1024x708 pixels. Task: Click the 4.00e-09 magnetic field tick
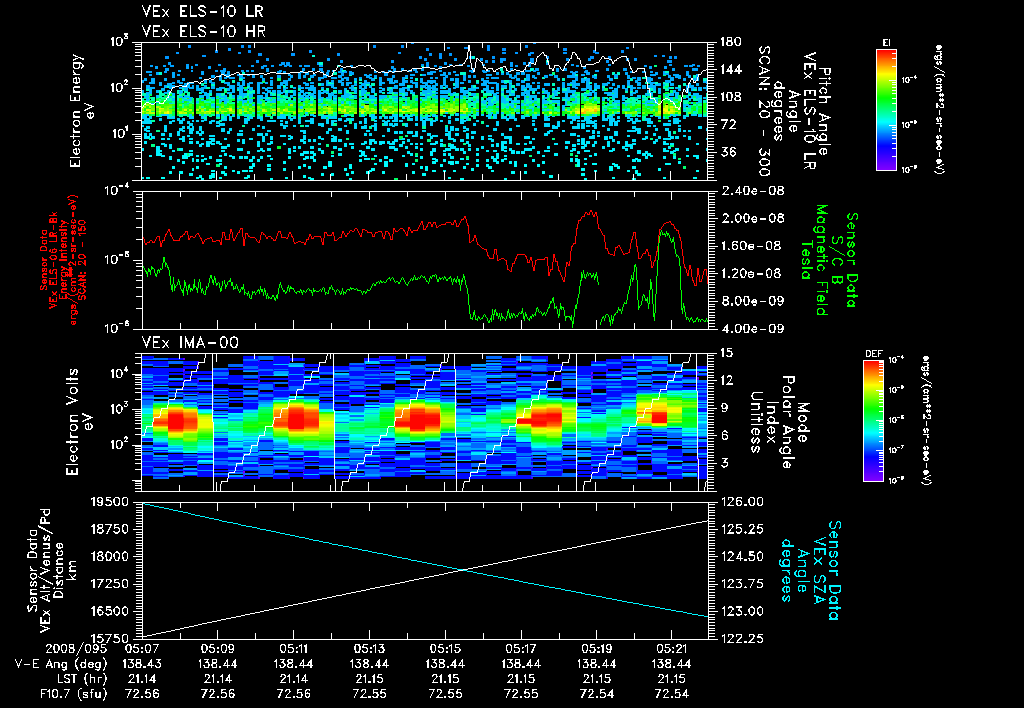pos(751,329)
